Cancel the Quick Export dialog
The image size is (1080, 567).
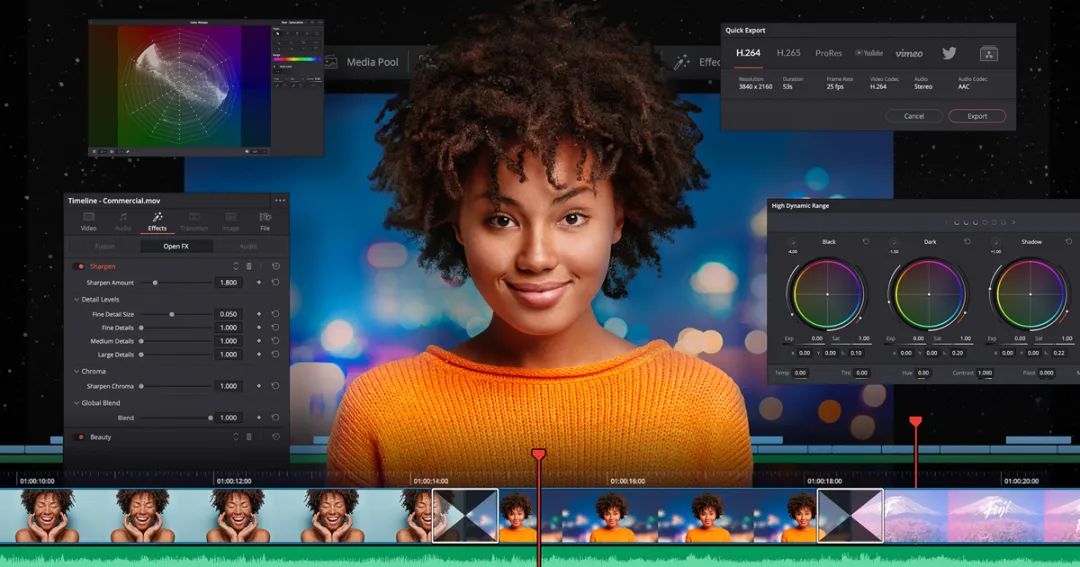(914, 116)
